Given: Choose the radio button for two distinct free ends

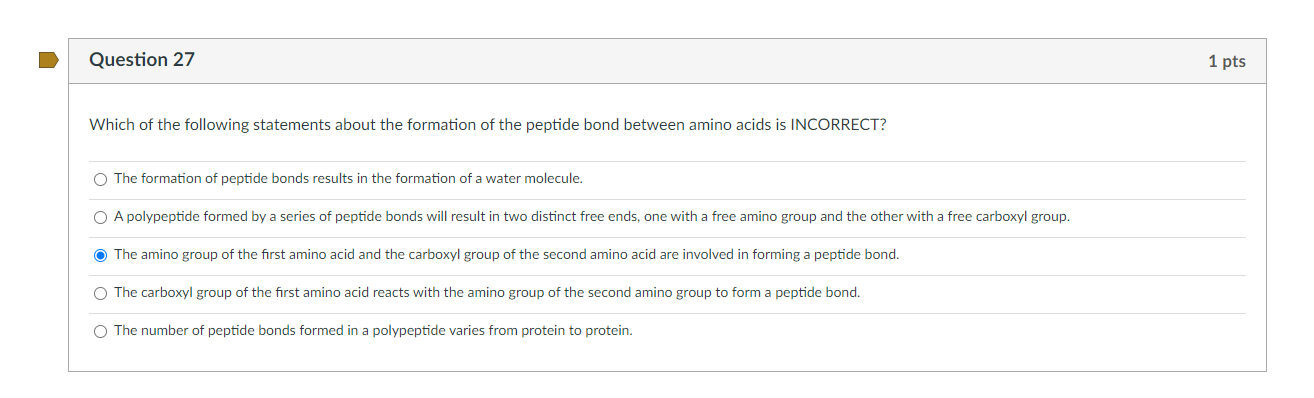Looking at the screenshot, I should [100, 217].
